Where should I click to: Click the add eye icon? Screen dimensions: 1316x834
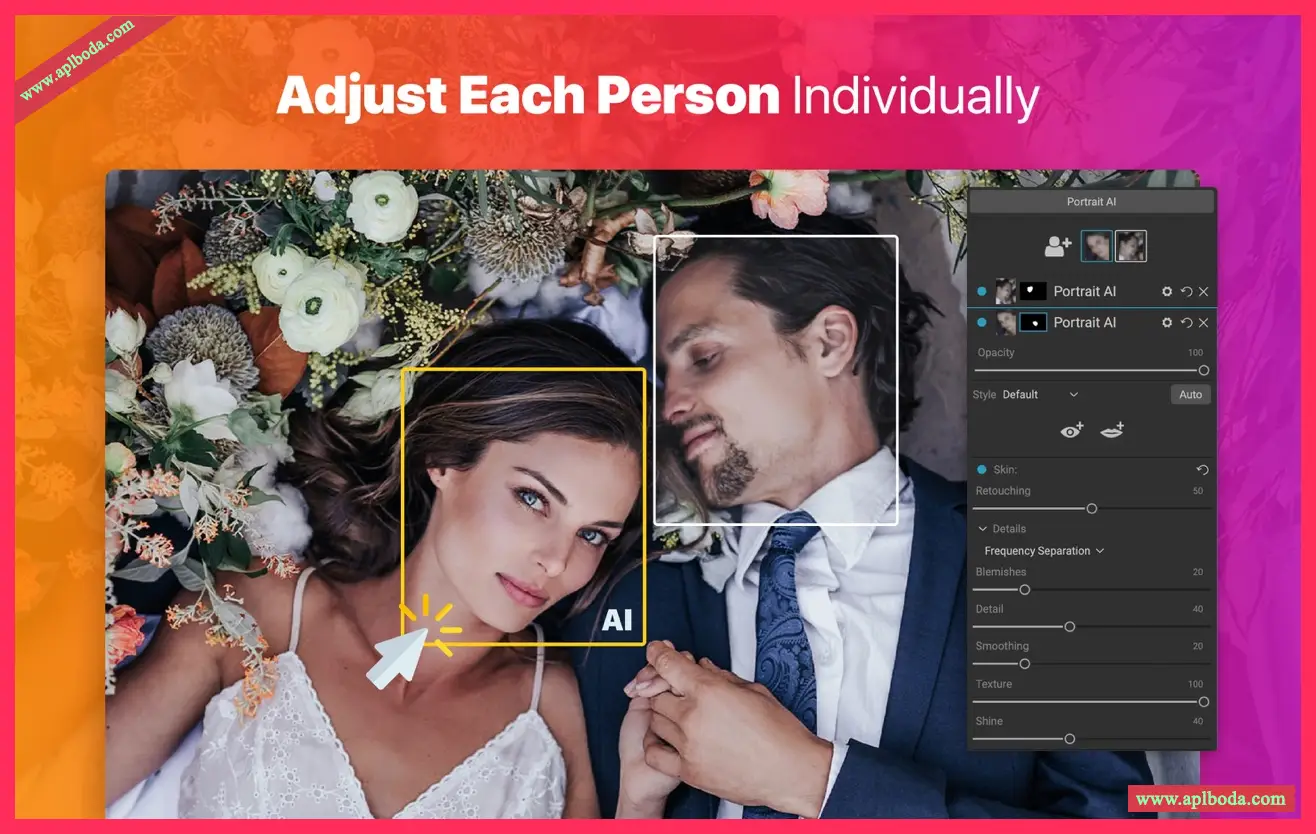(x=1072, y=430)
